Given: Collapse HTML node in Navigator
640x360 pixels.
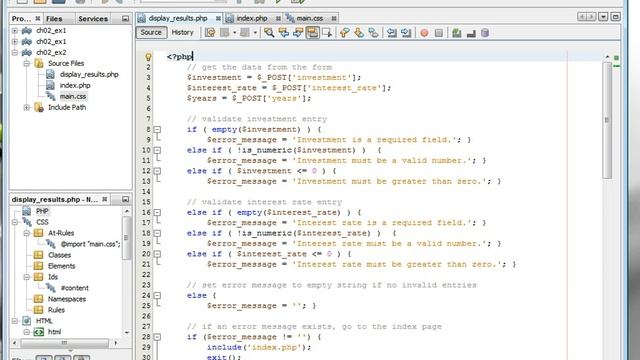Looking at the screenshot, I should point(15,321).
